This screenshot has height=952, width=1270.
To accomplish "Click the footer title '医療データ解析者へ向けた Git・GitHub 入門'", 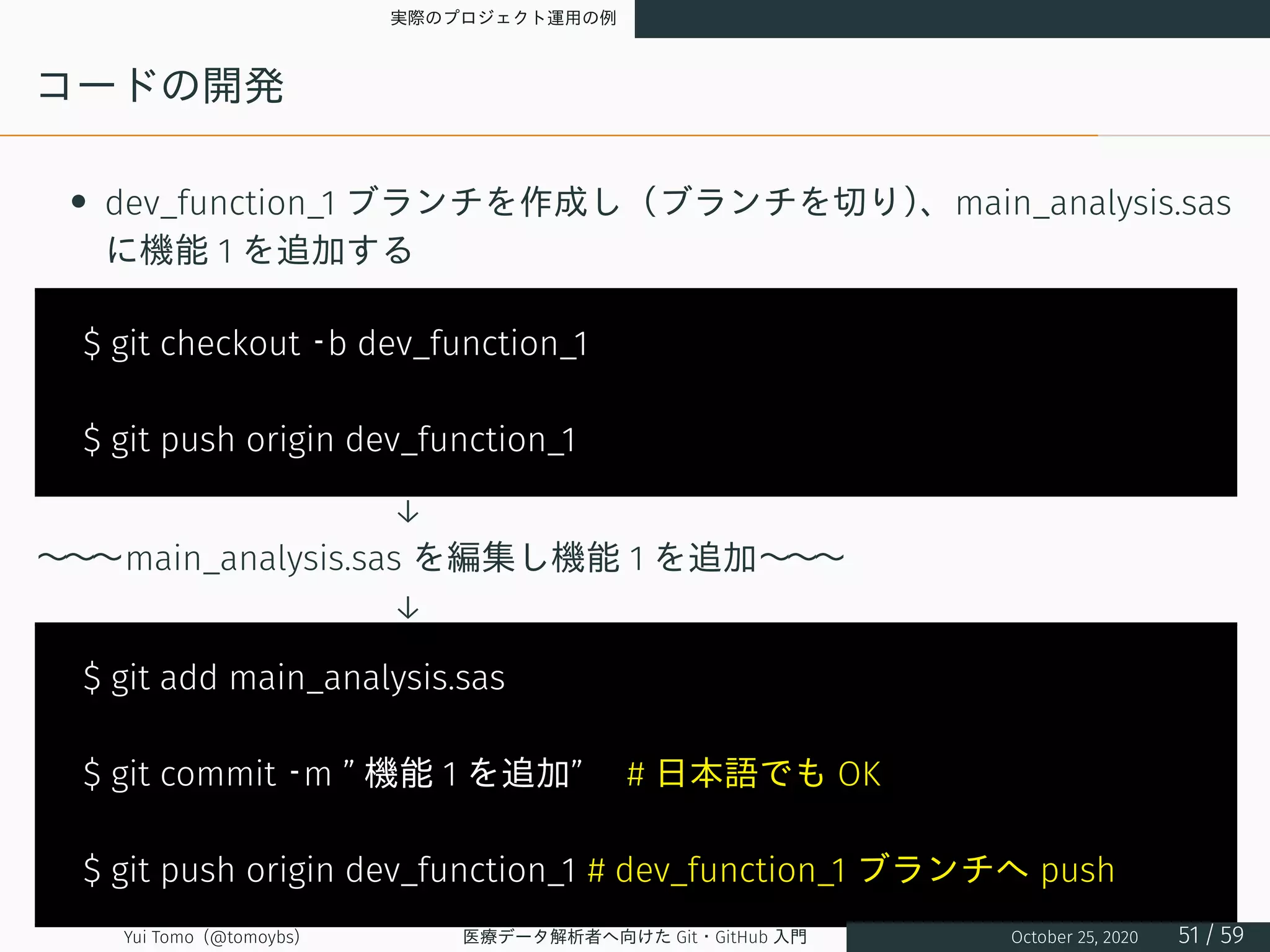I will click(635, 937).
